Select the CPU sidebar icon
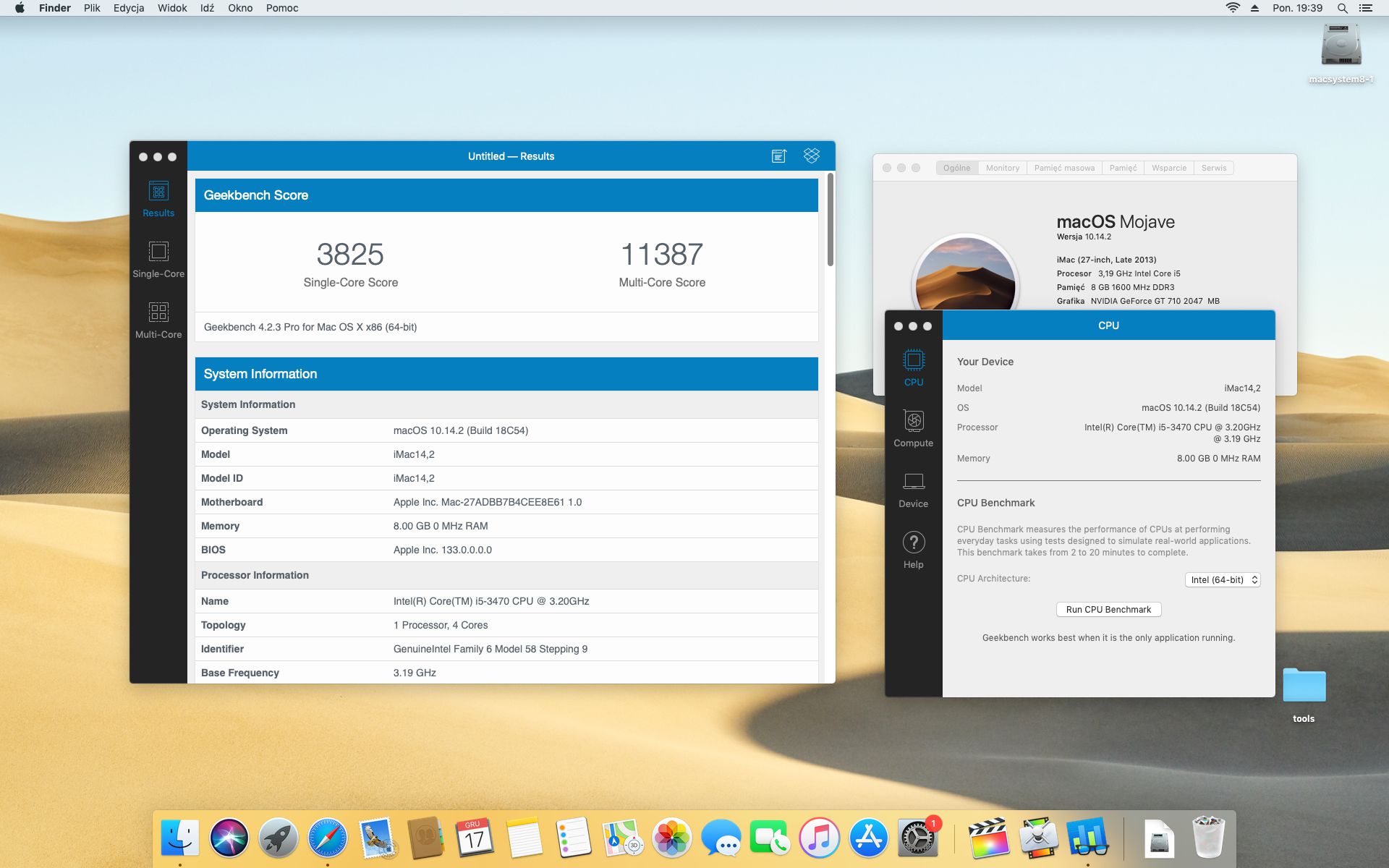The width and height of the screenshot is (1389, 868). (913, 367)
